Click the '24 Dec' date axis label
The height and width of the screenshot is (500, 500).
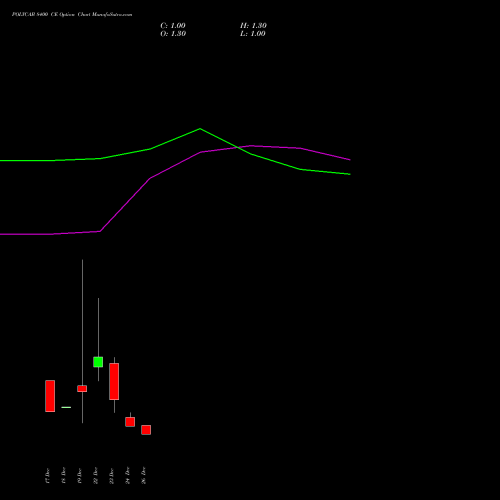127,475
